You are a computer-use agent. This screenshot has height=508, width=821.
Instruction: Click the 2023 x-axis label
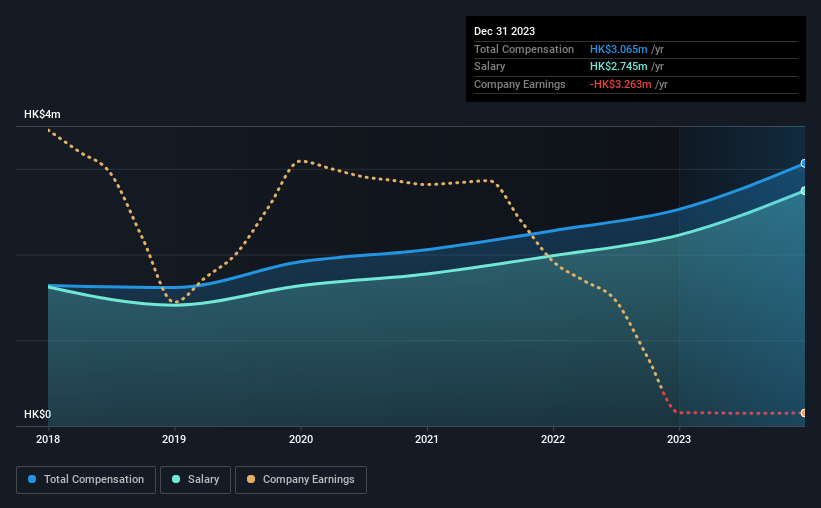(679, 439)
